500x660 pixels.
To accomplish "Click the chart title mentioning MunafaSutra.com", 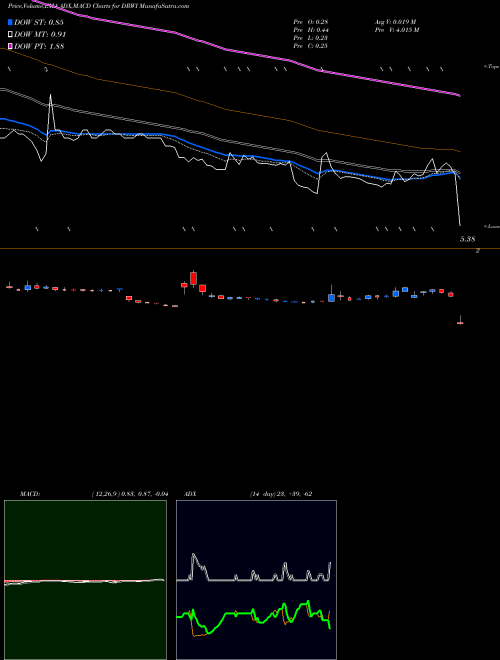I will 98,6.
